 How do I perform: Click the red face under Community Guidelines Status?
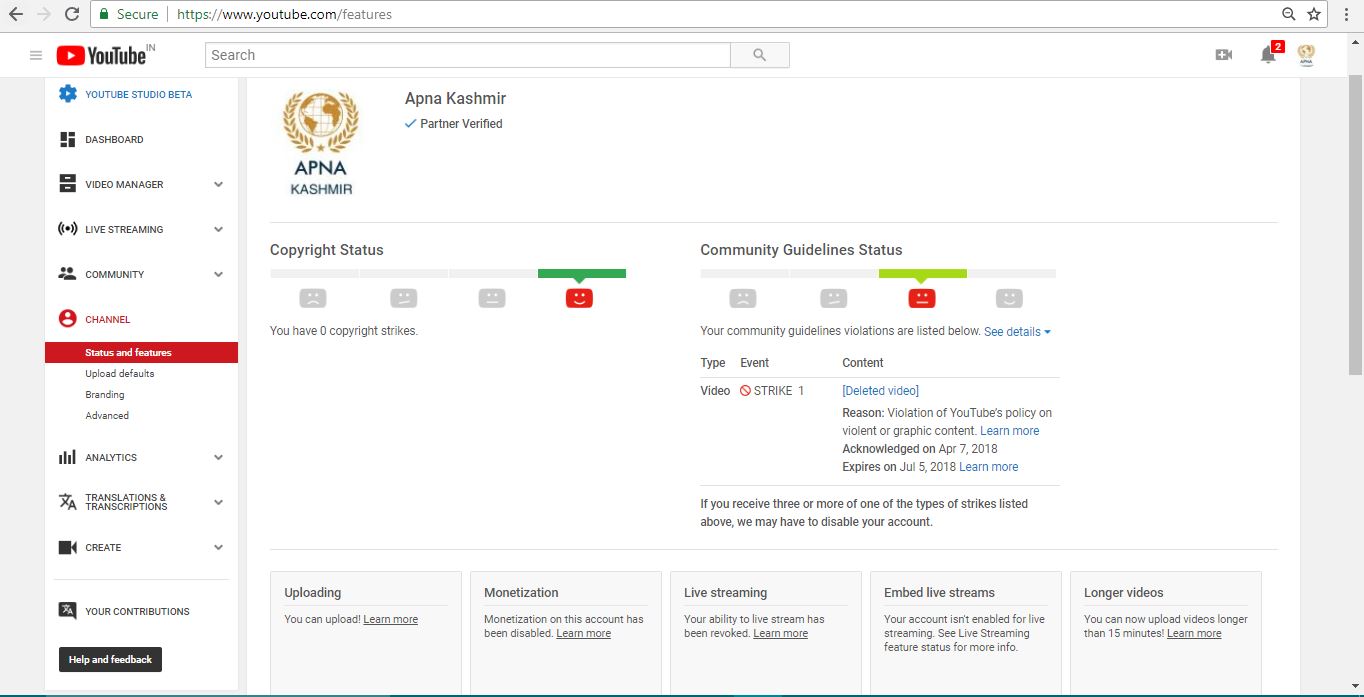921,298
